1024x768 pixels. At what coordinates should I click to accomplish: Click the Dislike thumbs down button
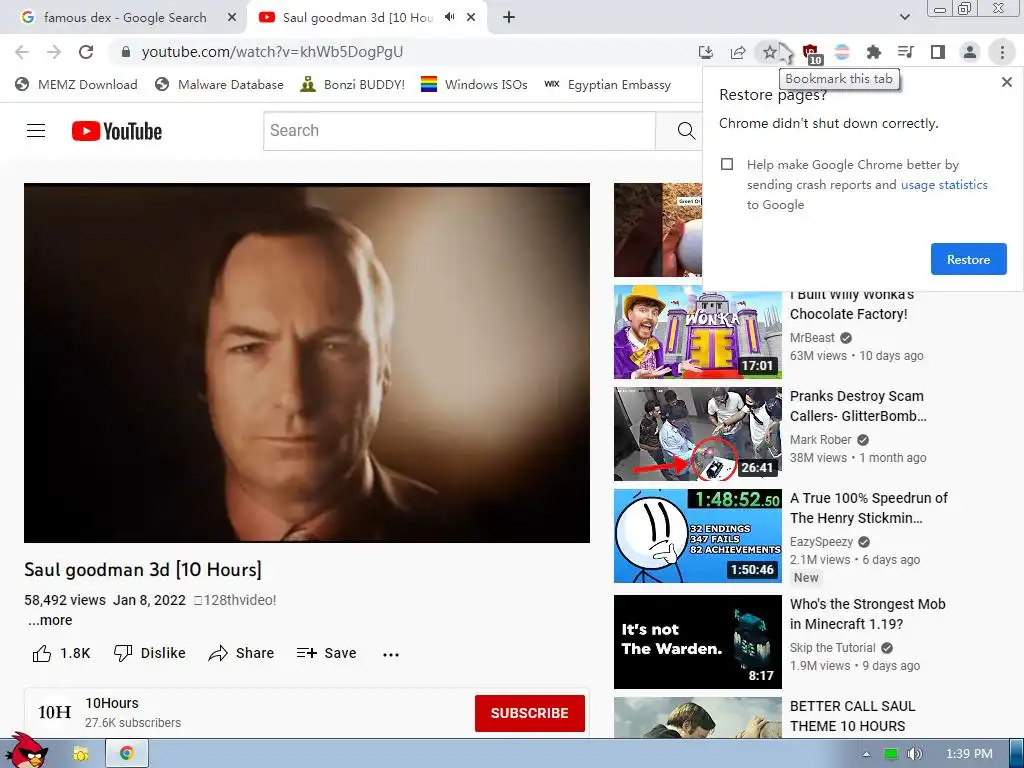point(150,653)
